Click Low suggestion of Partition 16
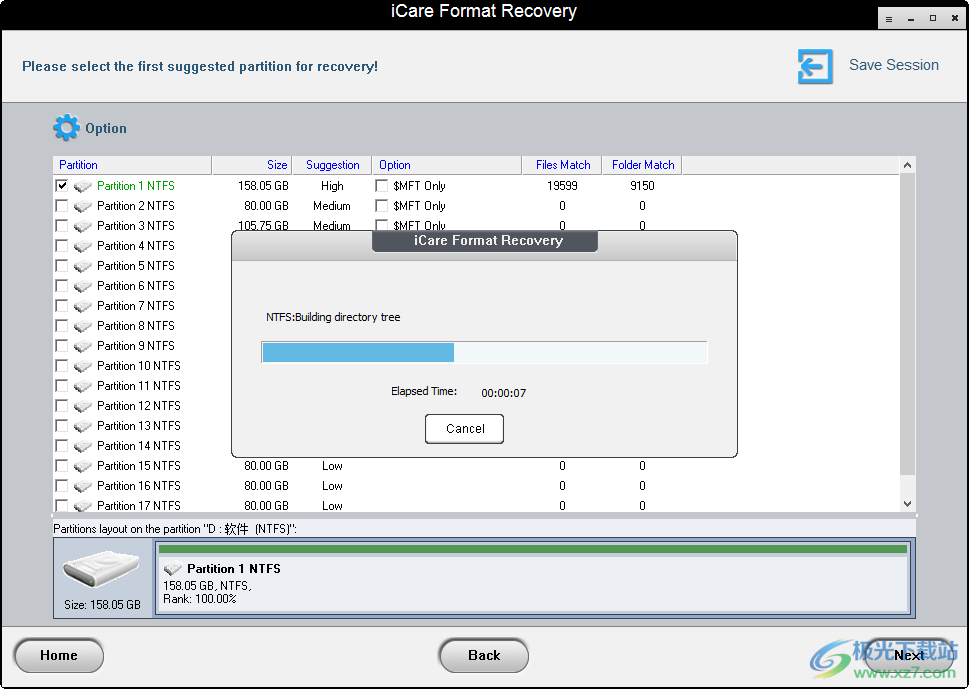 point(332,486)
